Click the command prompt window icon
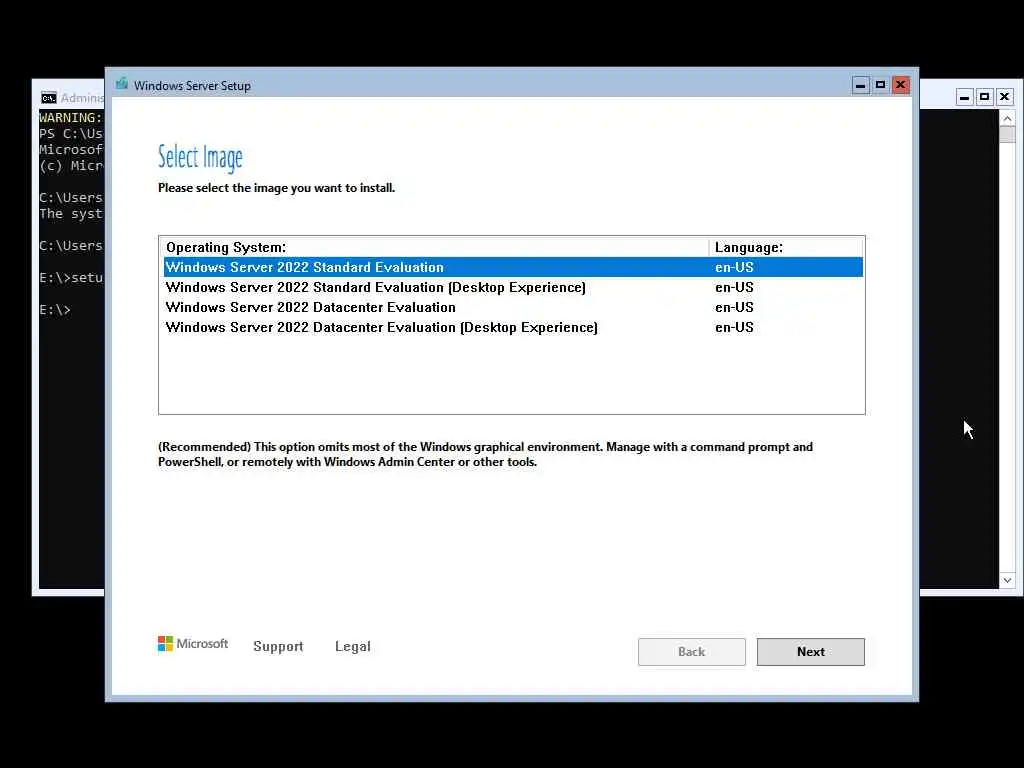The image size is (1024, 768). pos(48,98)
